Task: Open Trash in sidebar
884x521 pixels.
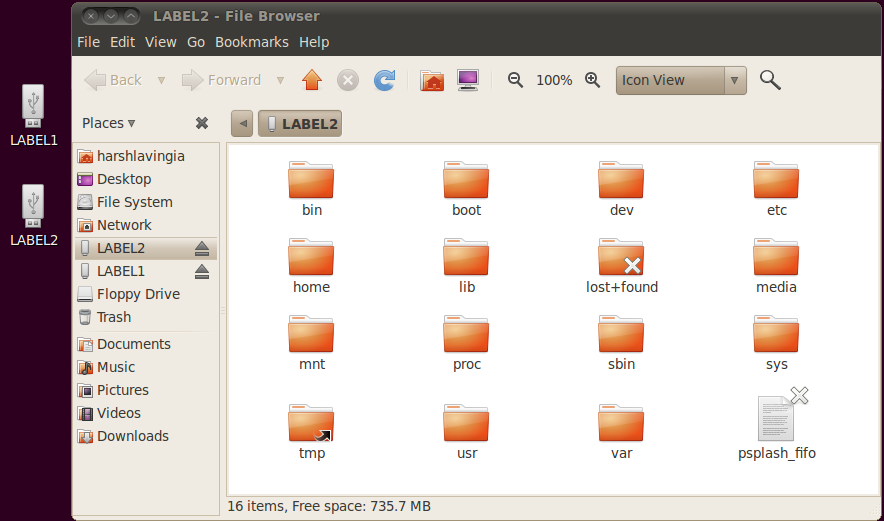Action: [147, 317]
